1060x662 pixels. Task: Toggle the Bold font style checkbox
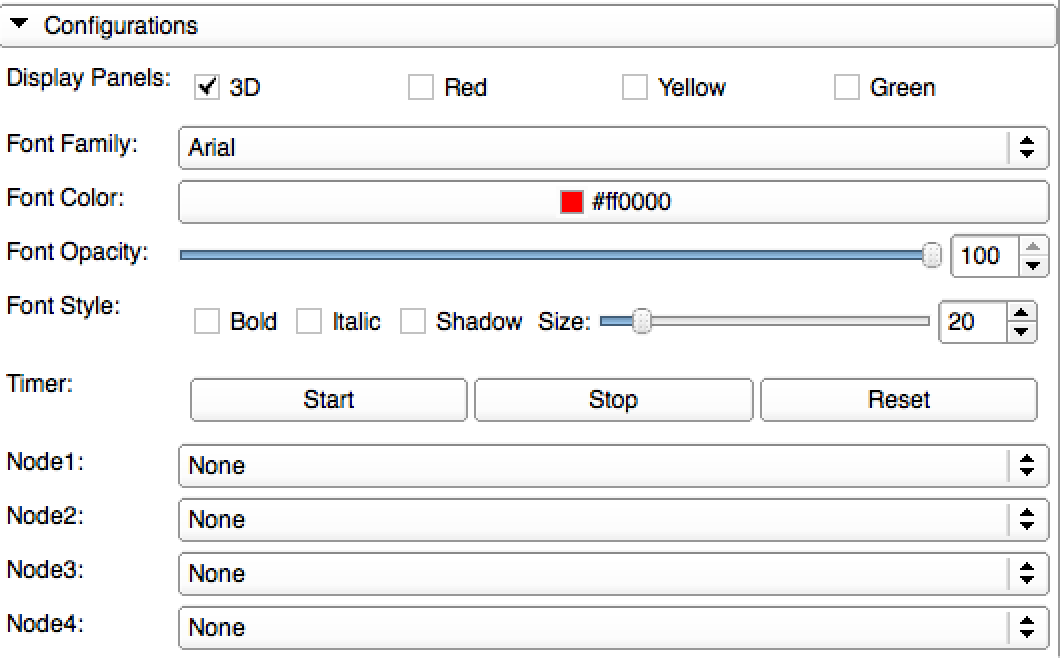207,322
